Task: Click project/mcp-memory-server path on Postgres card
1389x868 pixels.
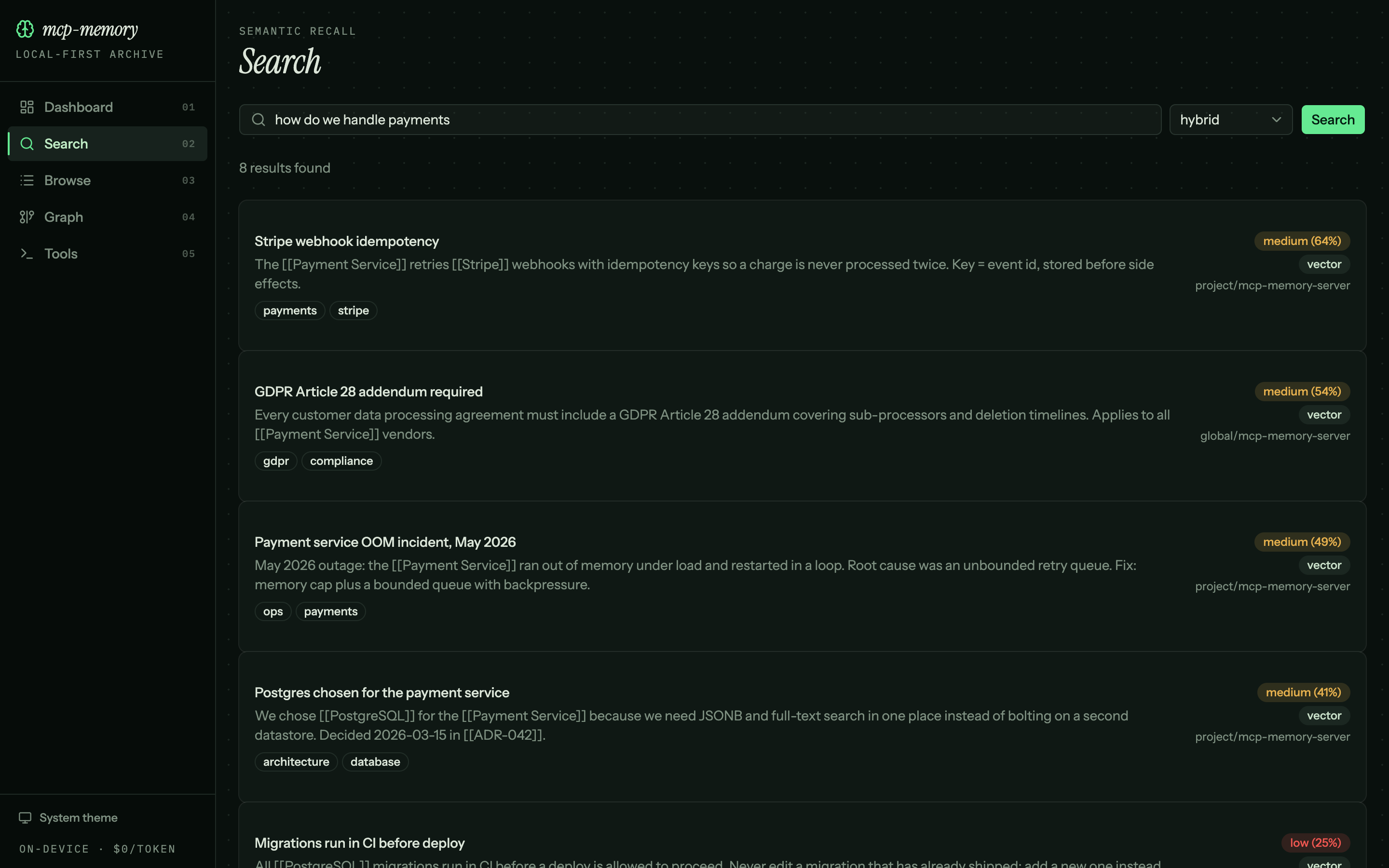Action: pos(1272,736)
